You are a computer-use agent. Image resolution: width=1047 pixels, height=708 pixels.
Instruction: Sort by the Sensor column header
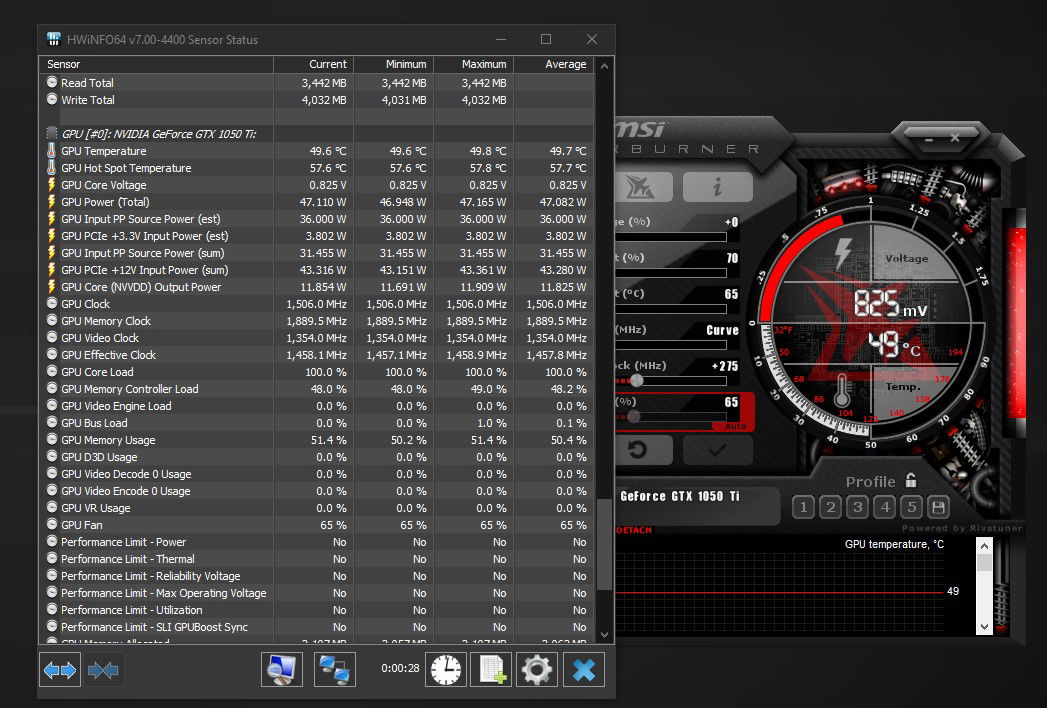click(x=156, y=64)
